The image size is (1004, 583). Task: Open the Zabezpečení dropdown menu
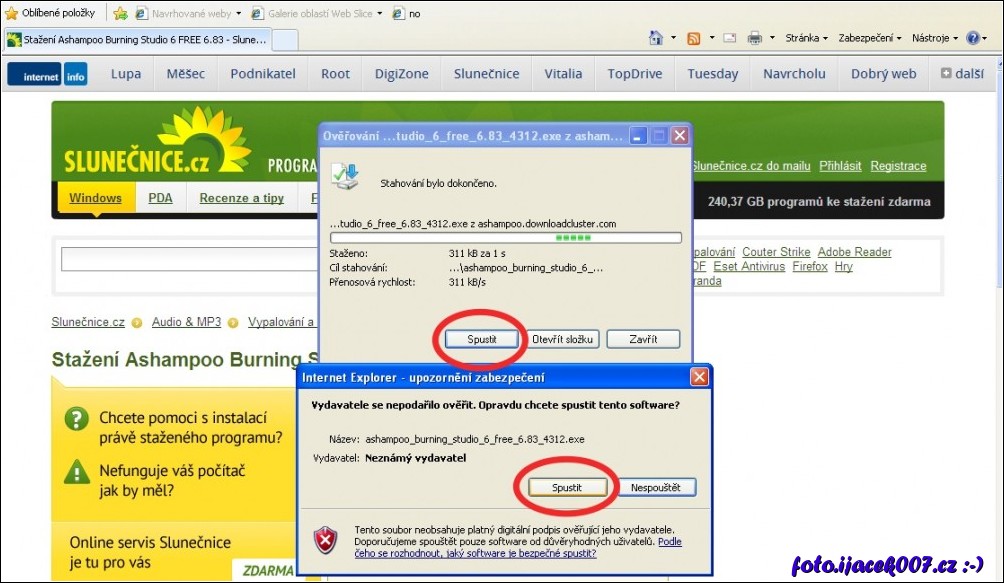pos(869,38)
